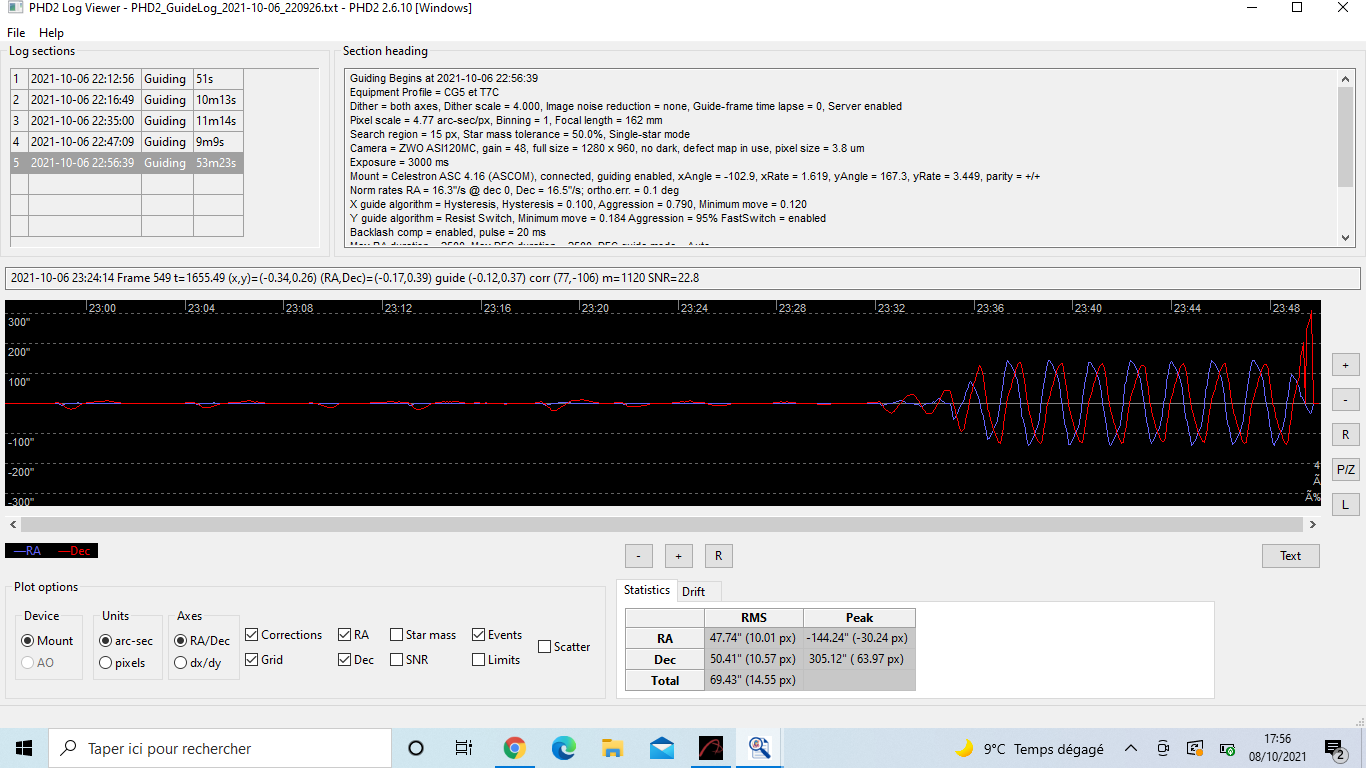The height and width of the screenshot is (768, 1366).
Task: Click the graph's horizontal scroll-right arrow
Action: [1312, 524]
